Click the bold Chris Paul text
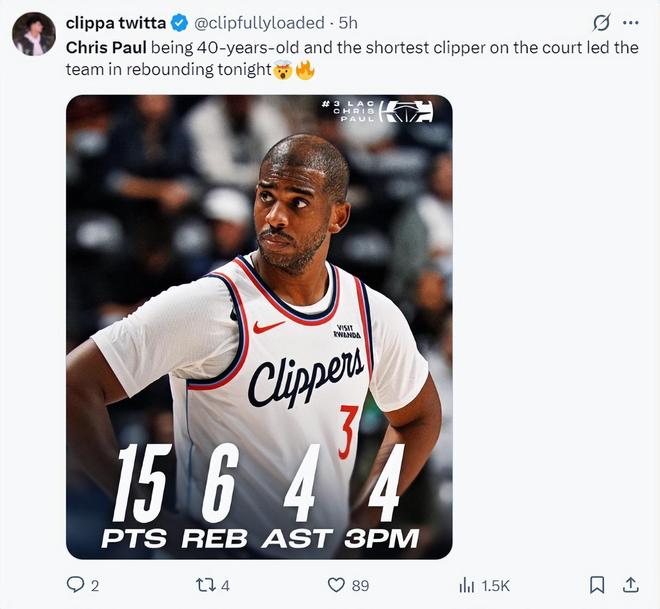The image size is (660, 609). 106,47
